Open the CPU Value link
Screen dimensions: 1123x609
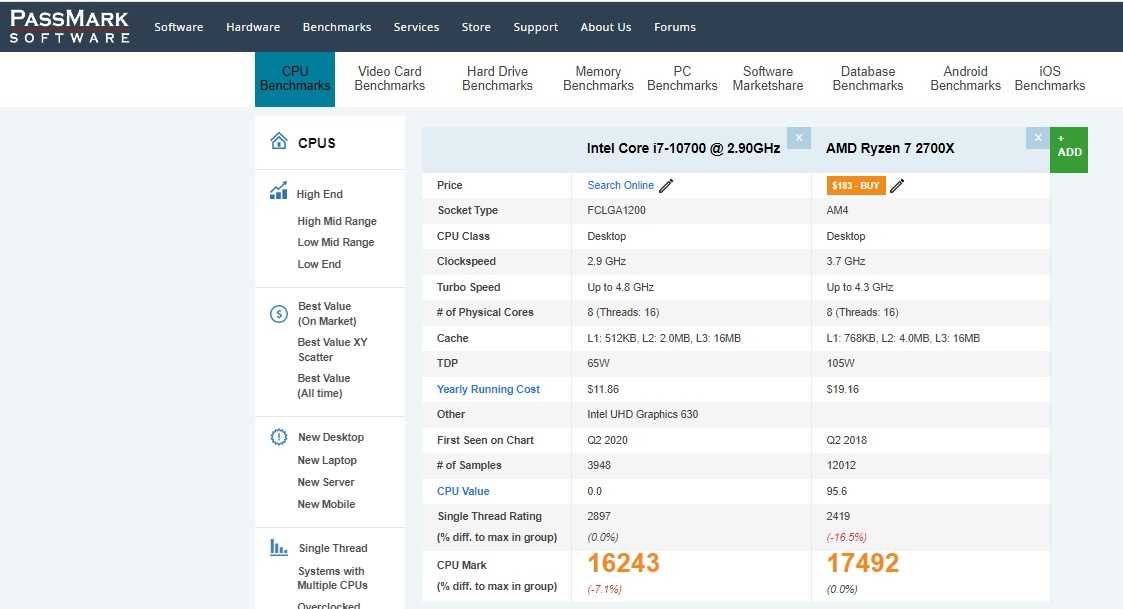[x=463, y=491]
